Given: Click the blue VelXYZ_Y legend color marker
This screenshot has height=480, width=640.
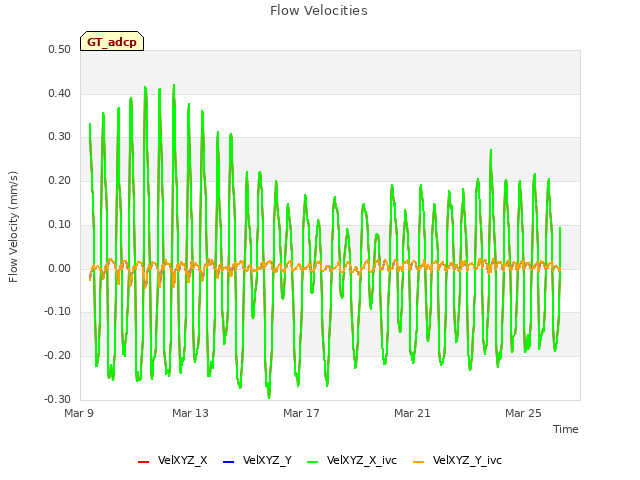Looking at the screenshot, I should pyautogui.click(x=229, y=462).
